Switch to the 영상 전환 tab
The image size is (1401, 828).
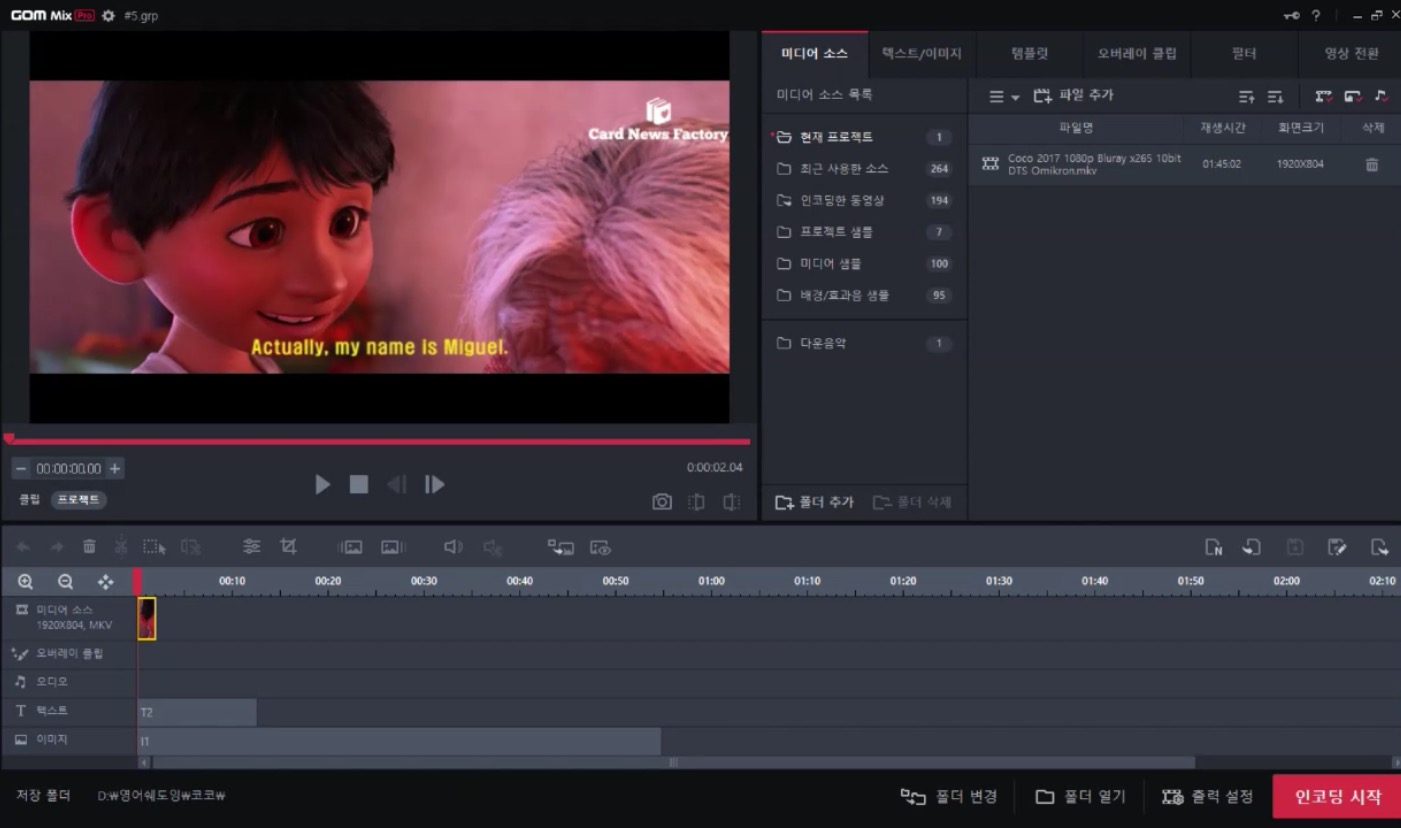pos(1350,53)
